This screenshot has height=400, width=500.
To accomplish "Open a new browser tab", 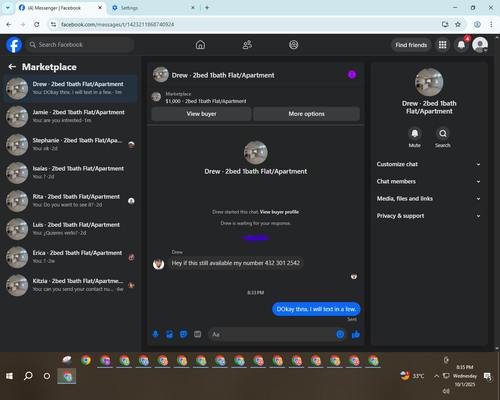I will (x=207, y=7).
